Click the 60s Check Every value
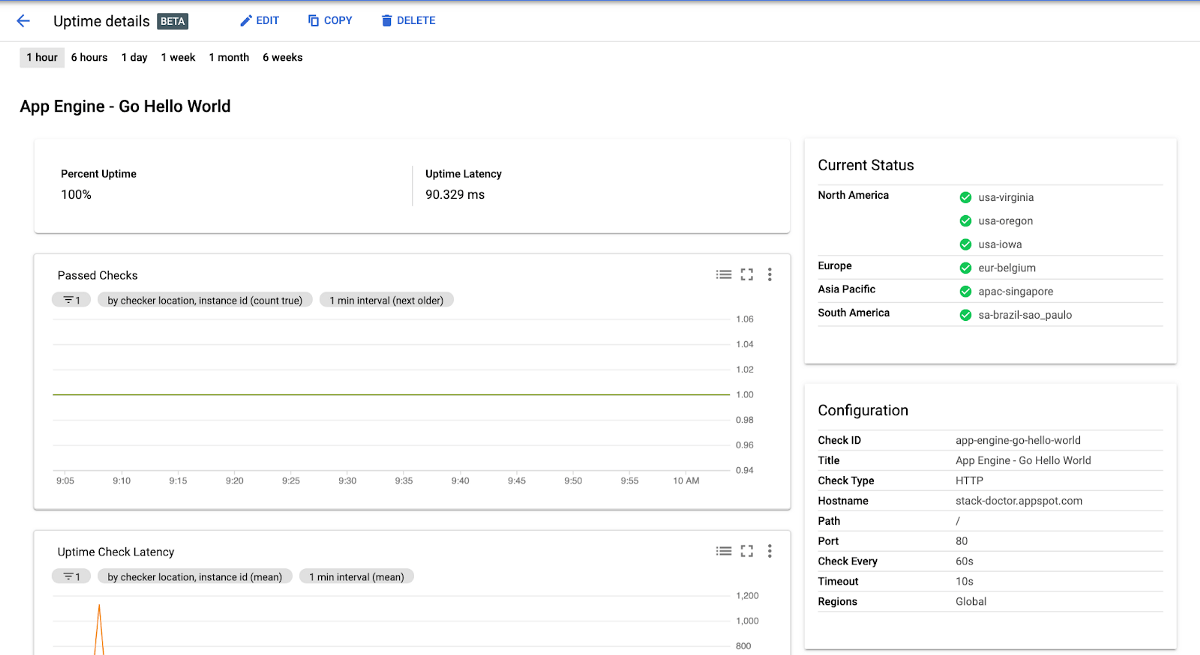This screenshot has width=1200, height=655. tap(965, 561)
